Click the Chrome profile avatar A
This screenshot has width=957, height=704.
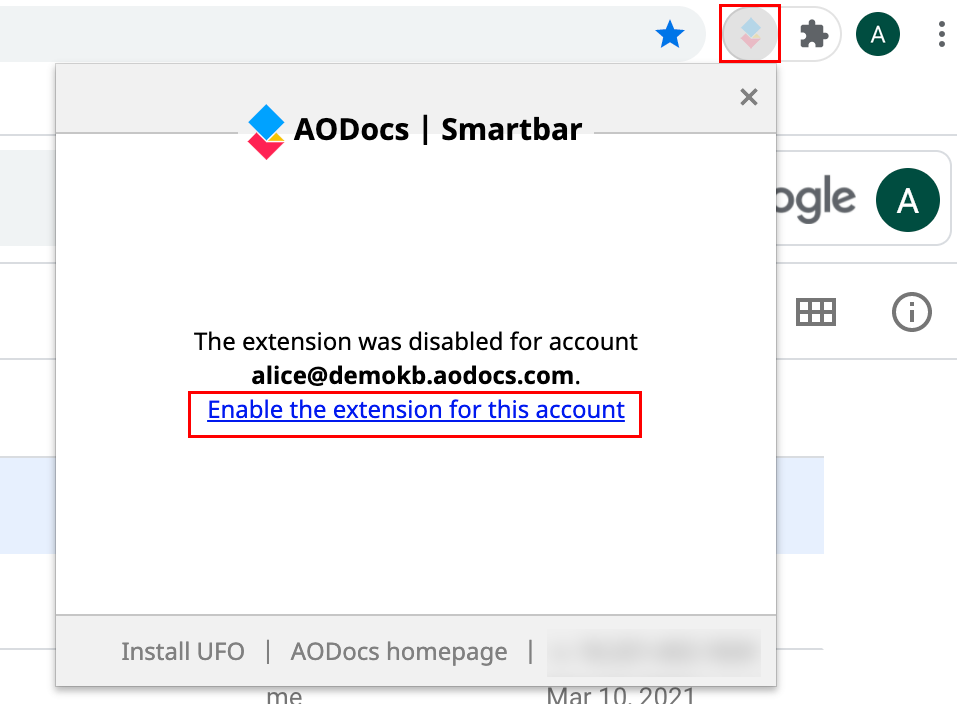pos(878,34)
